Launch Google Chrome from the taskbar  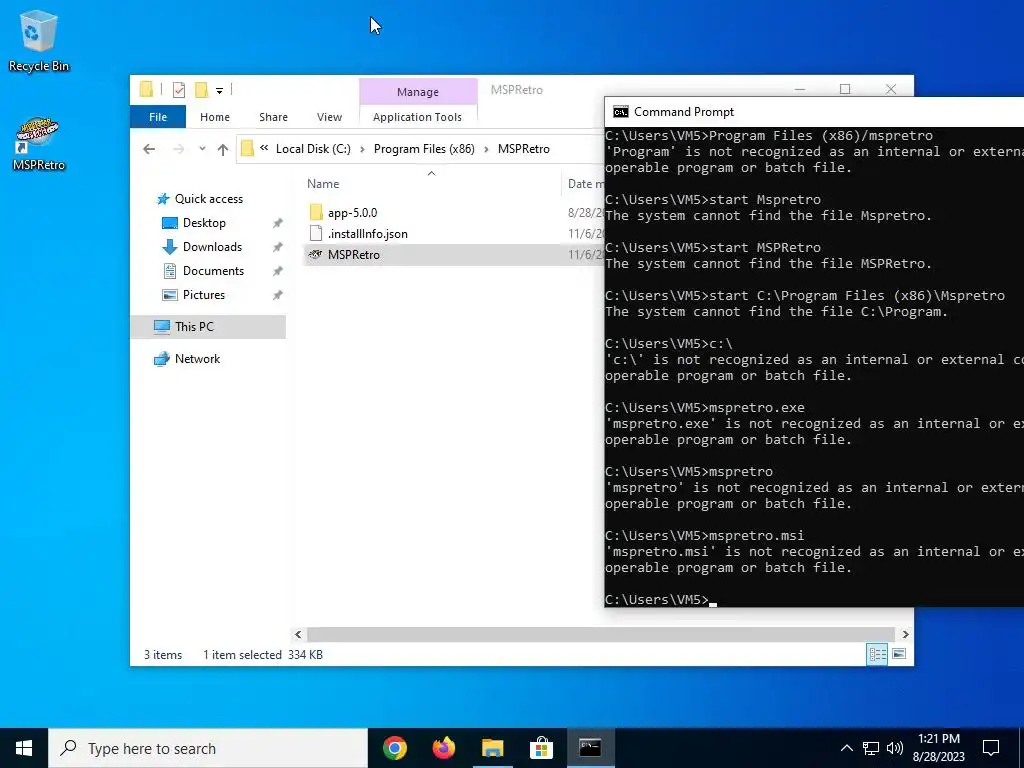(x=395, y=748)
